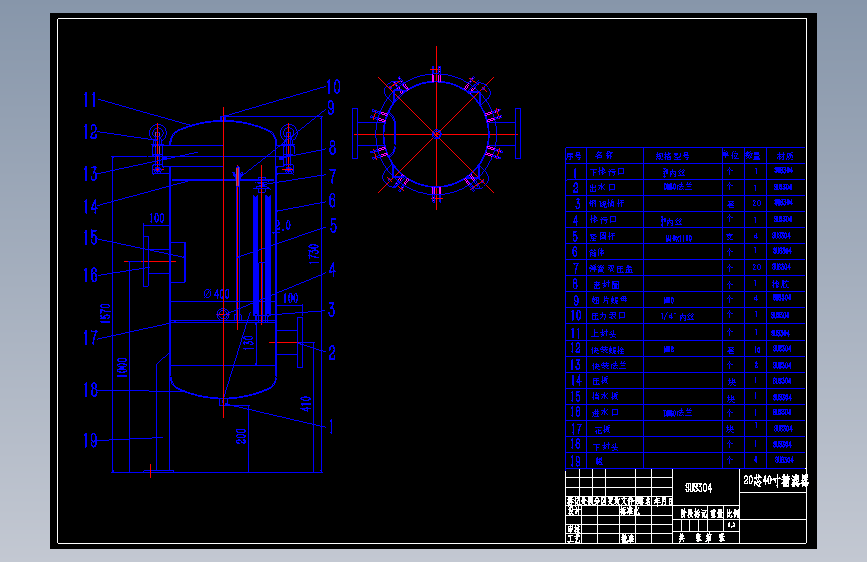867x562 pixels.
Task: Click the 上封头 name in table row 11
Action: point(604,334)
